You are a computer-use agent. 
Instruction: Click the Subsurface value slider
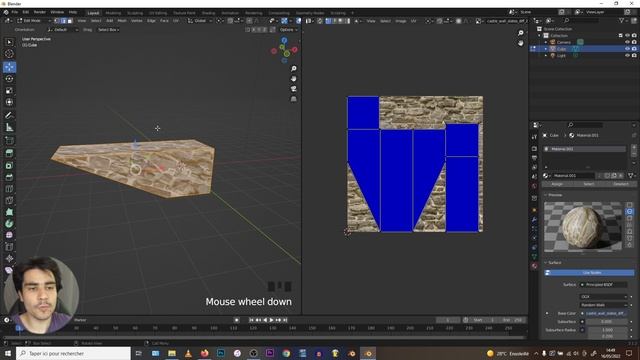[607, 322]
